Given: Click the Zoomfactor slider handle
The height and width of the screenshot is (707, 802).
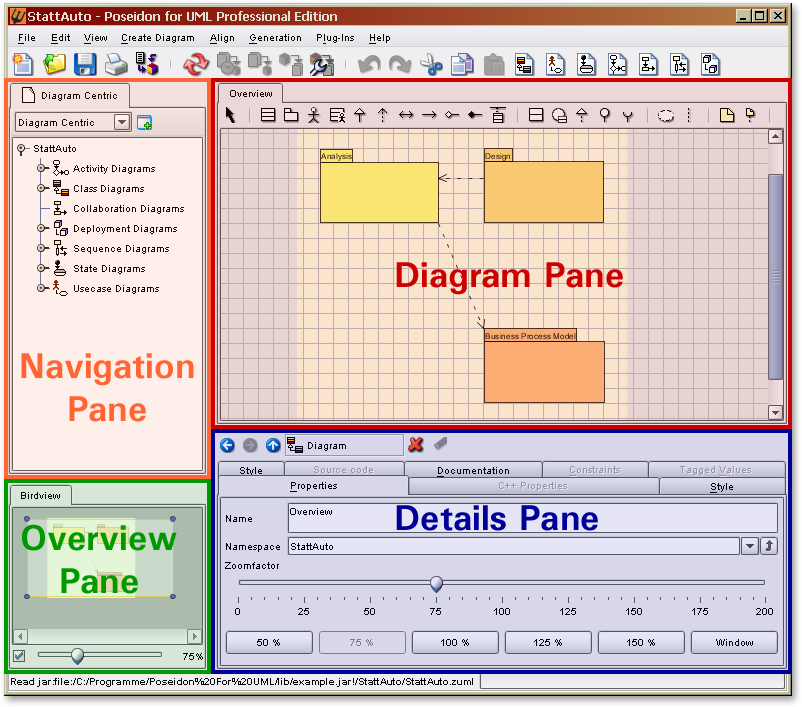Looking at the screenshot, I should 436,584.
